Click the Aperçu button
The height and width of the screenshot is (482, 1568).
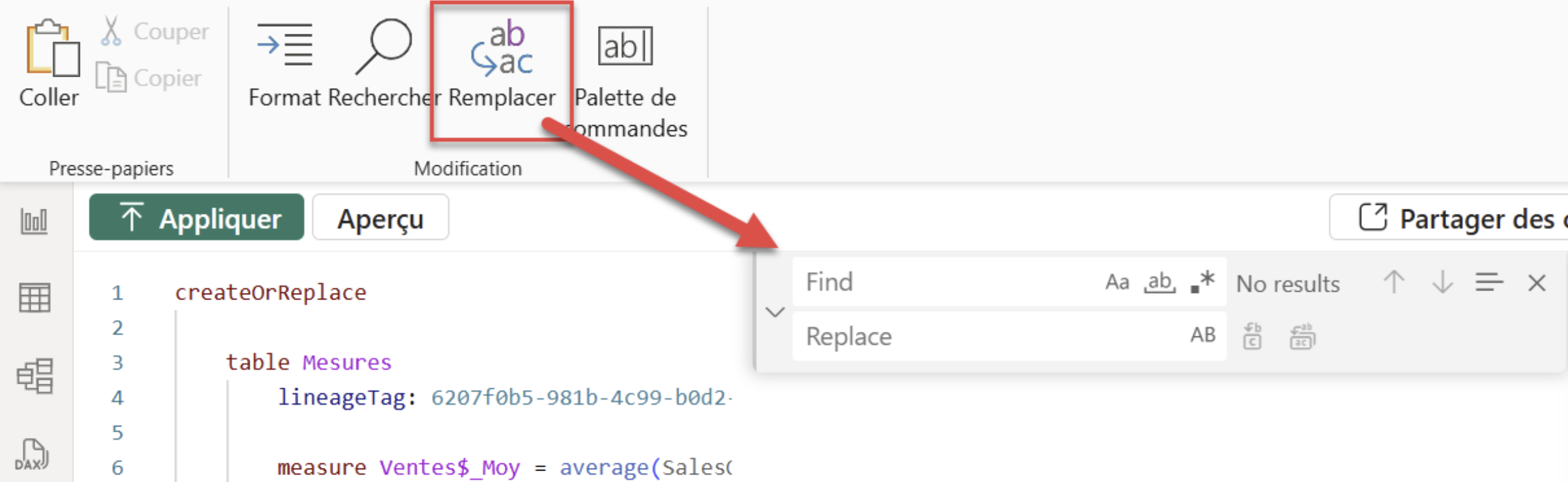click(380, 218)
